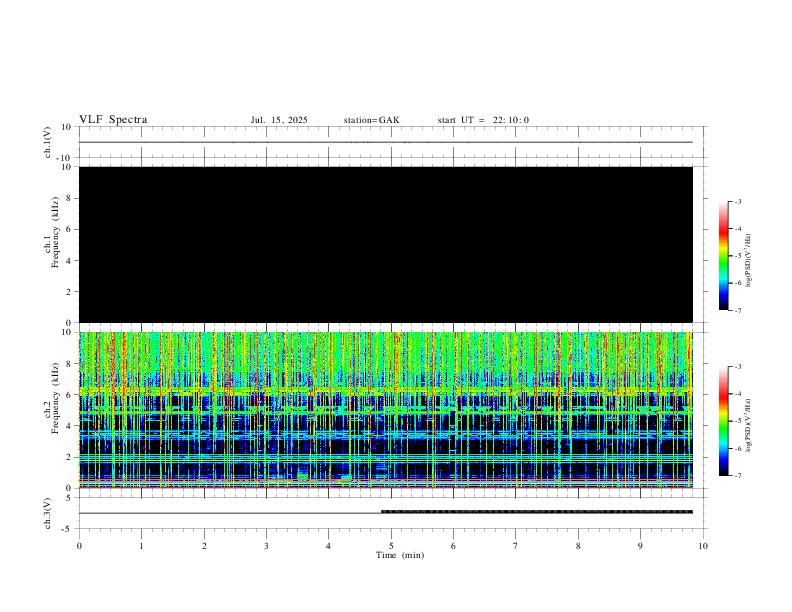Click the "VLF Spectra" plot title
Image resolution: width=792 pixels, height=612 pixels.
coord(113,120)
